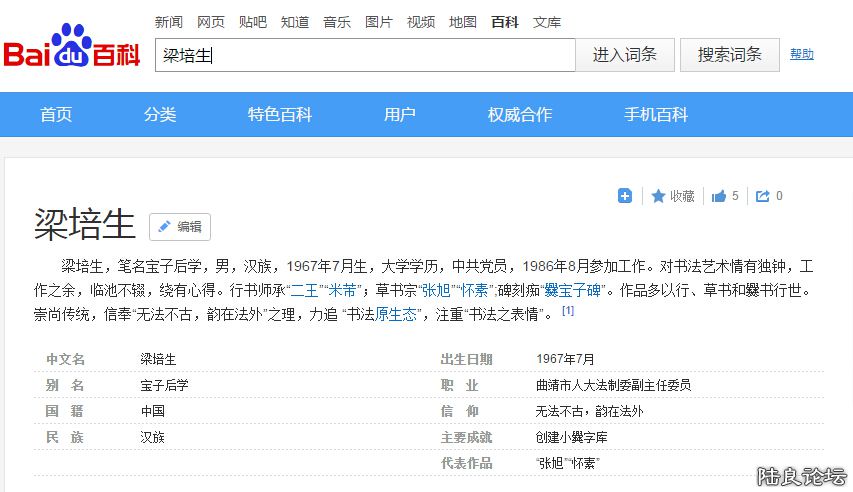The width and height of the screenshot is (853, 492).
Task: Follow the 怀素 link in the summary
Action: tap(474, 290)
